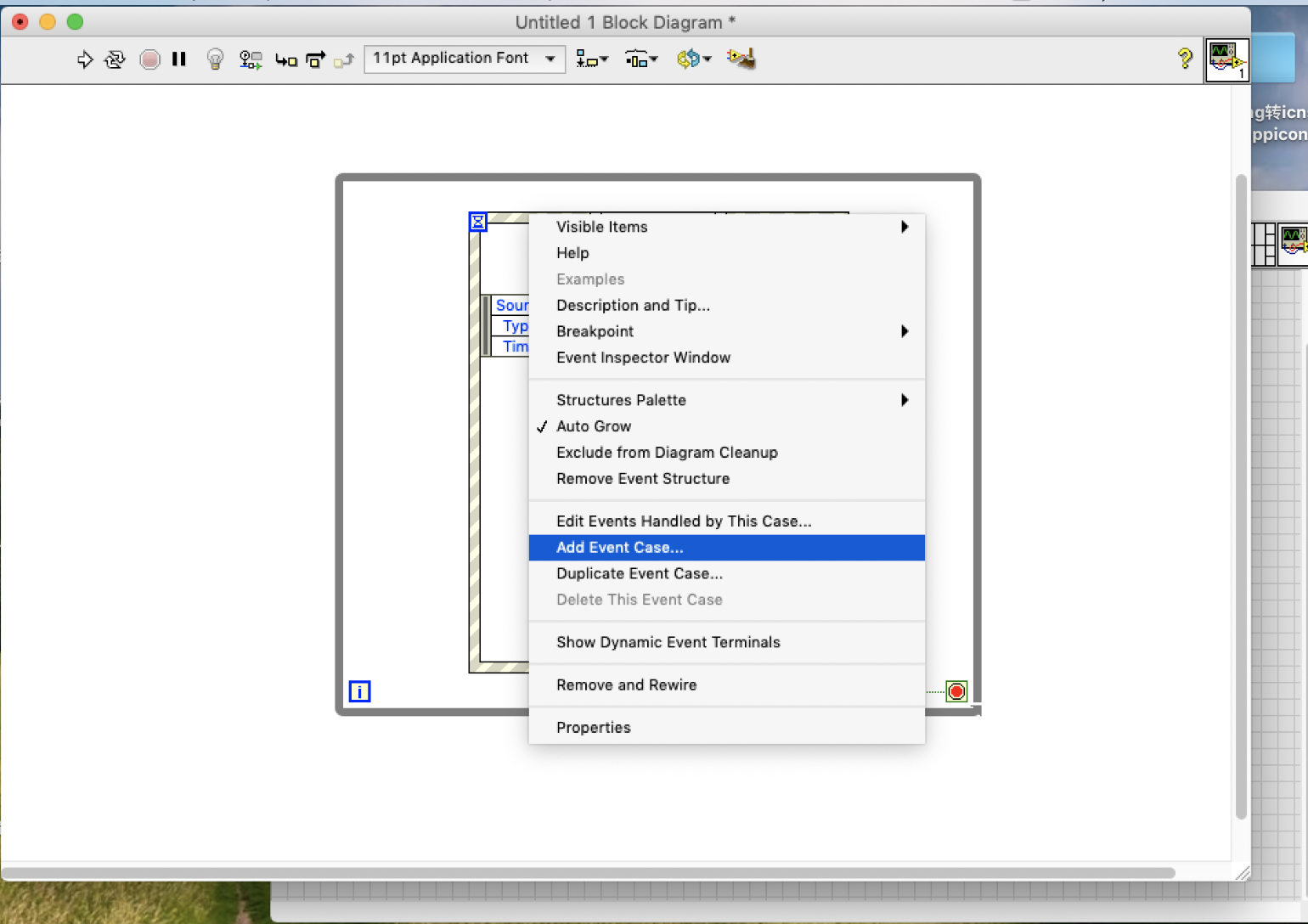Image resolution: width=1308 pixels, height=924 pixels.
Task: Select Edit Events Handled by This Case
Action: [684, 521]
